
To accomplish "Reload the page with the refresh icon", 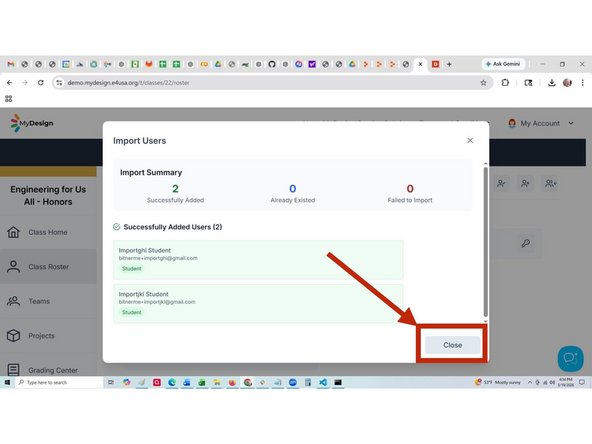I will pyautogui.click(x=41, y=83).
